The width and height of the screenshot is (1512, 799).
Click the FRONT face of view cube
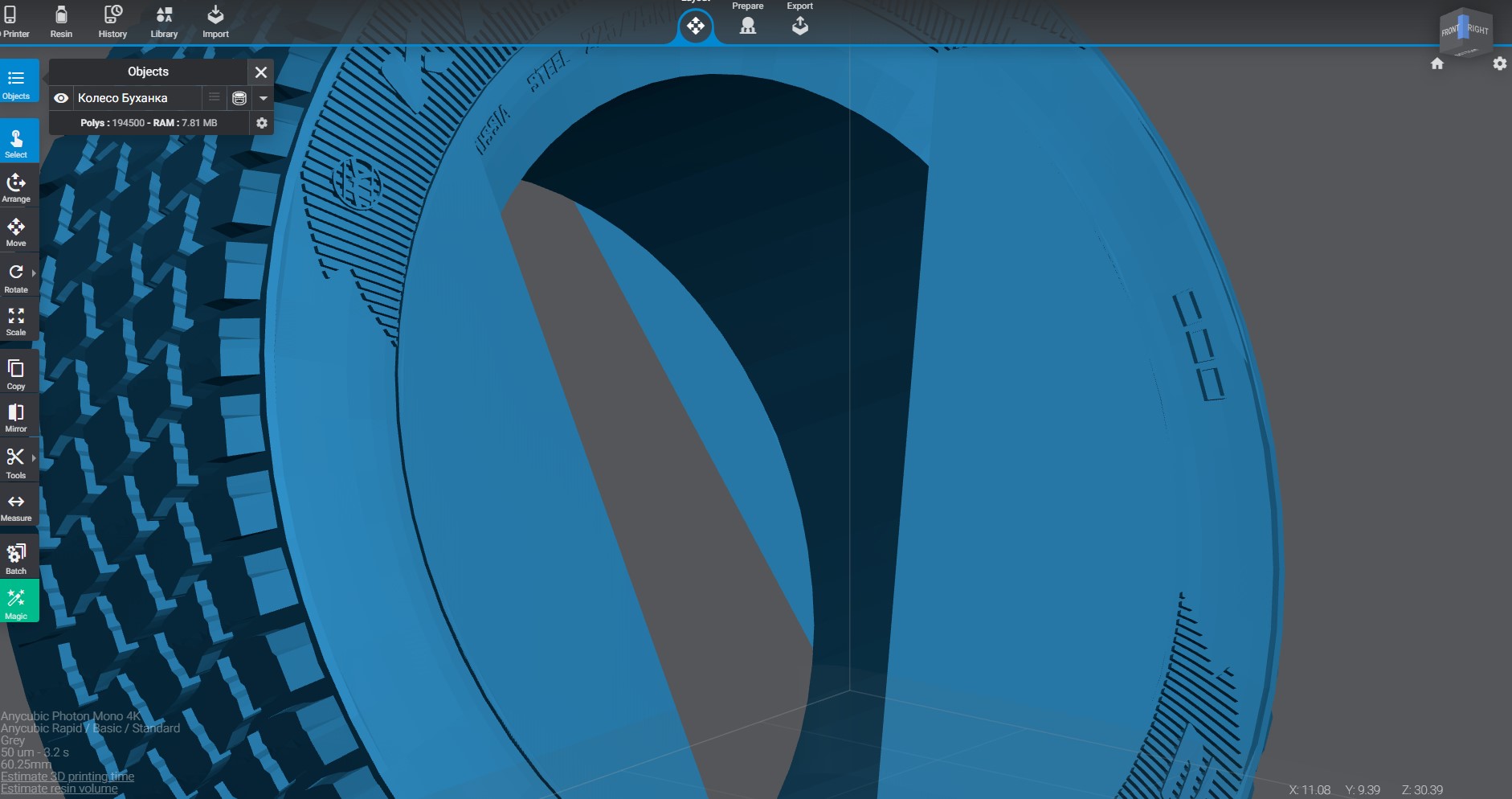(x=1450, y=32)
